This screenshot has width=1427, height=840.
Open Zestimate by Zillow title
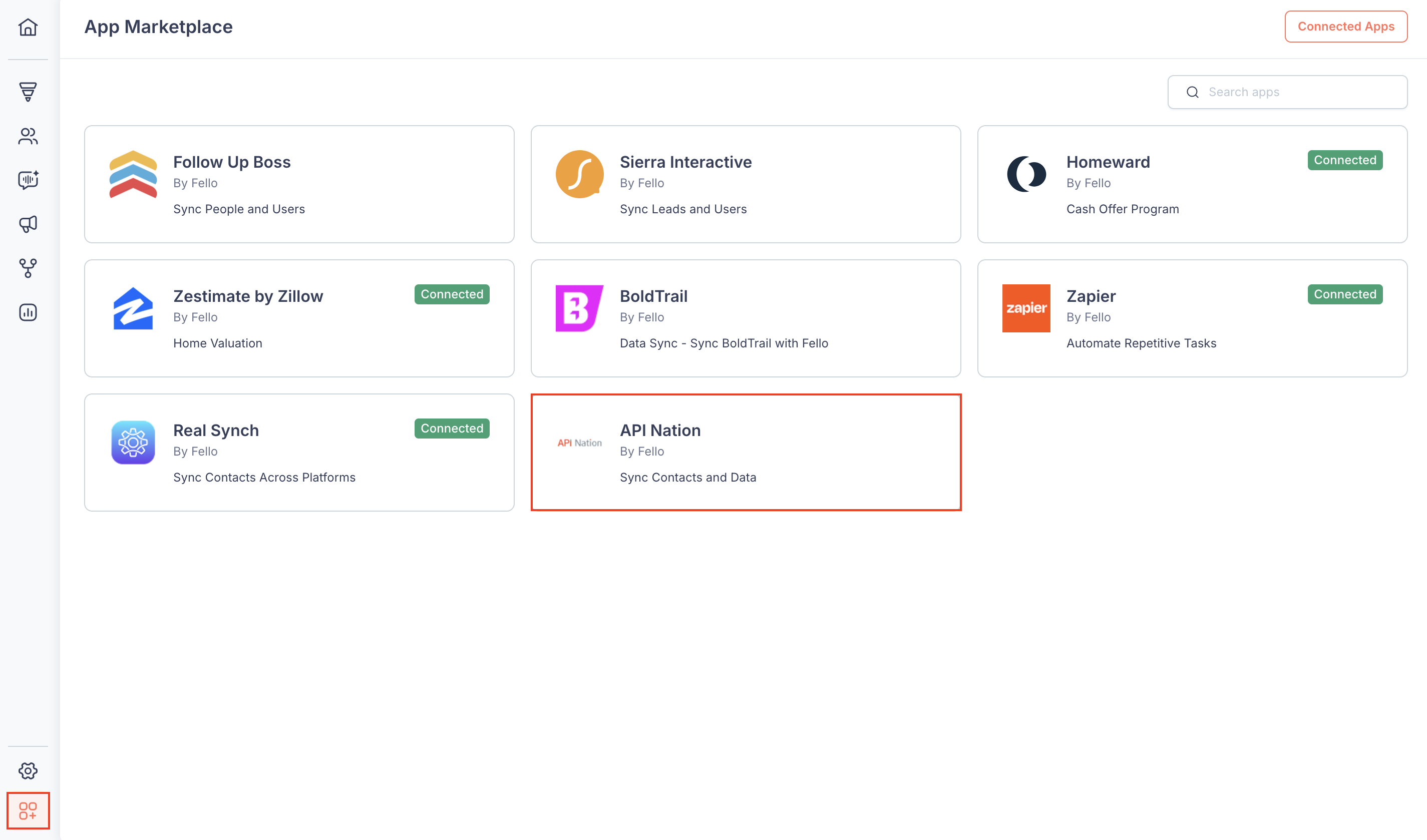248,296
